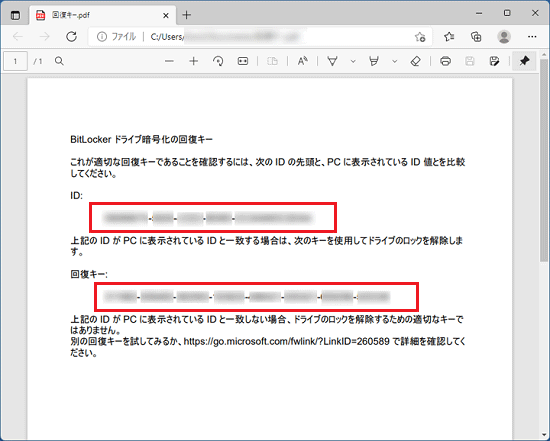Click the scrollbar up arrow
Image resolution: width=550 pixels, height=441 pixels.
tap(544, 54)
